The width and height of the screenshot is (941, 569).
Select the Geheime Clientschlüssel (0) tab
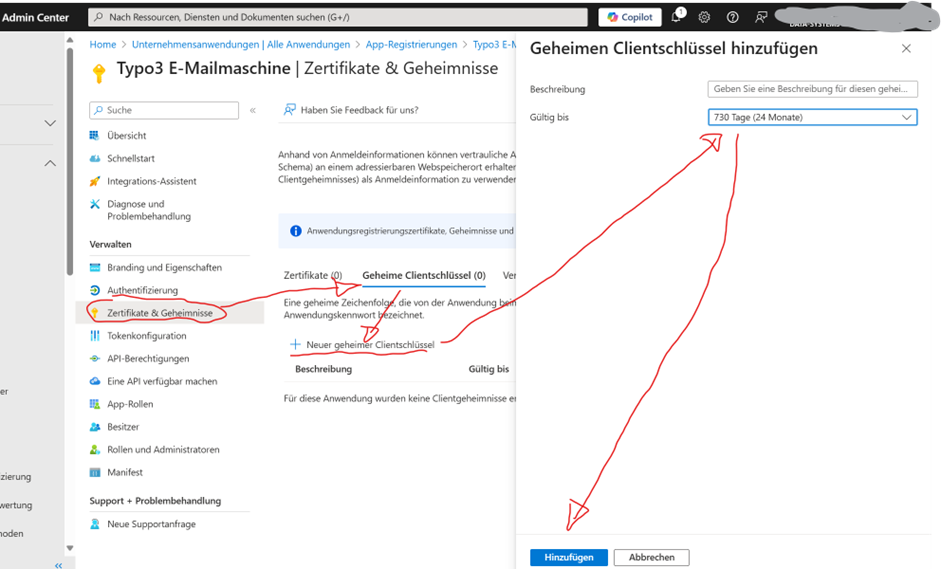(x=424, y=275)
